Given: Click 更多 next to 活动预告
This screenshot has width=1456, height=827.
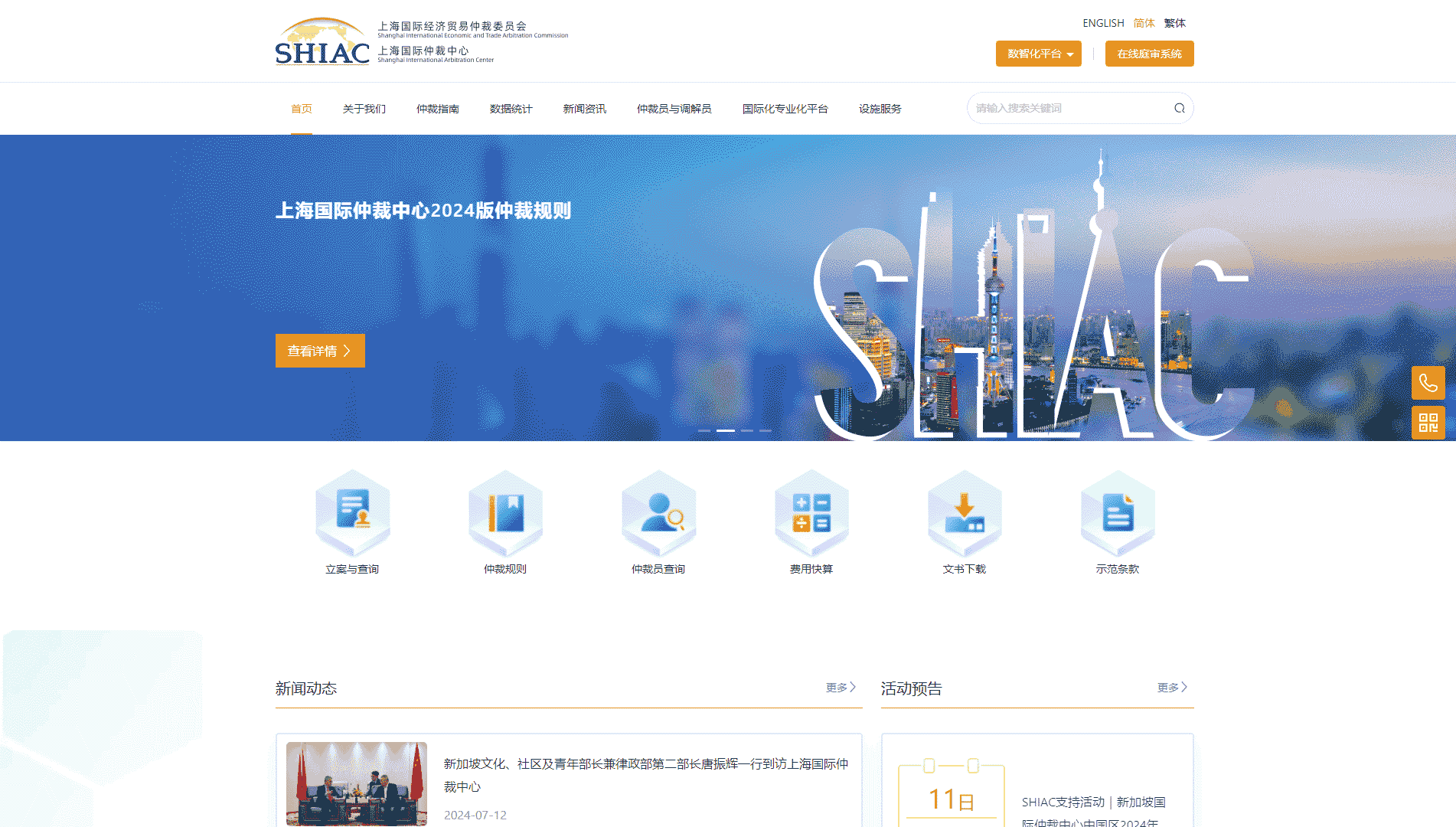Looking at the screenshot, I should [x=1172, y=688].
